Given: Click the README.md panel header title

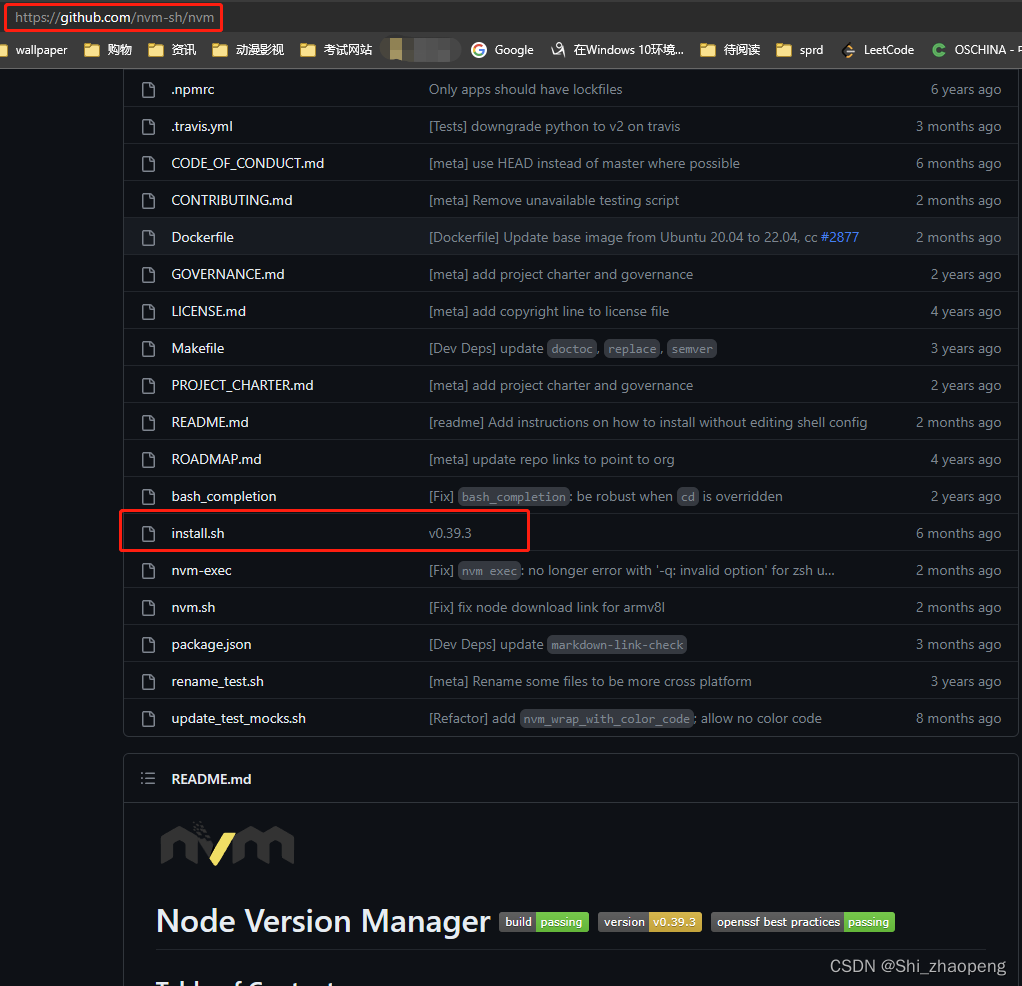Looking at the screenshot, I should (211, 779).
